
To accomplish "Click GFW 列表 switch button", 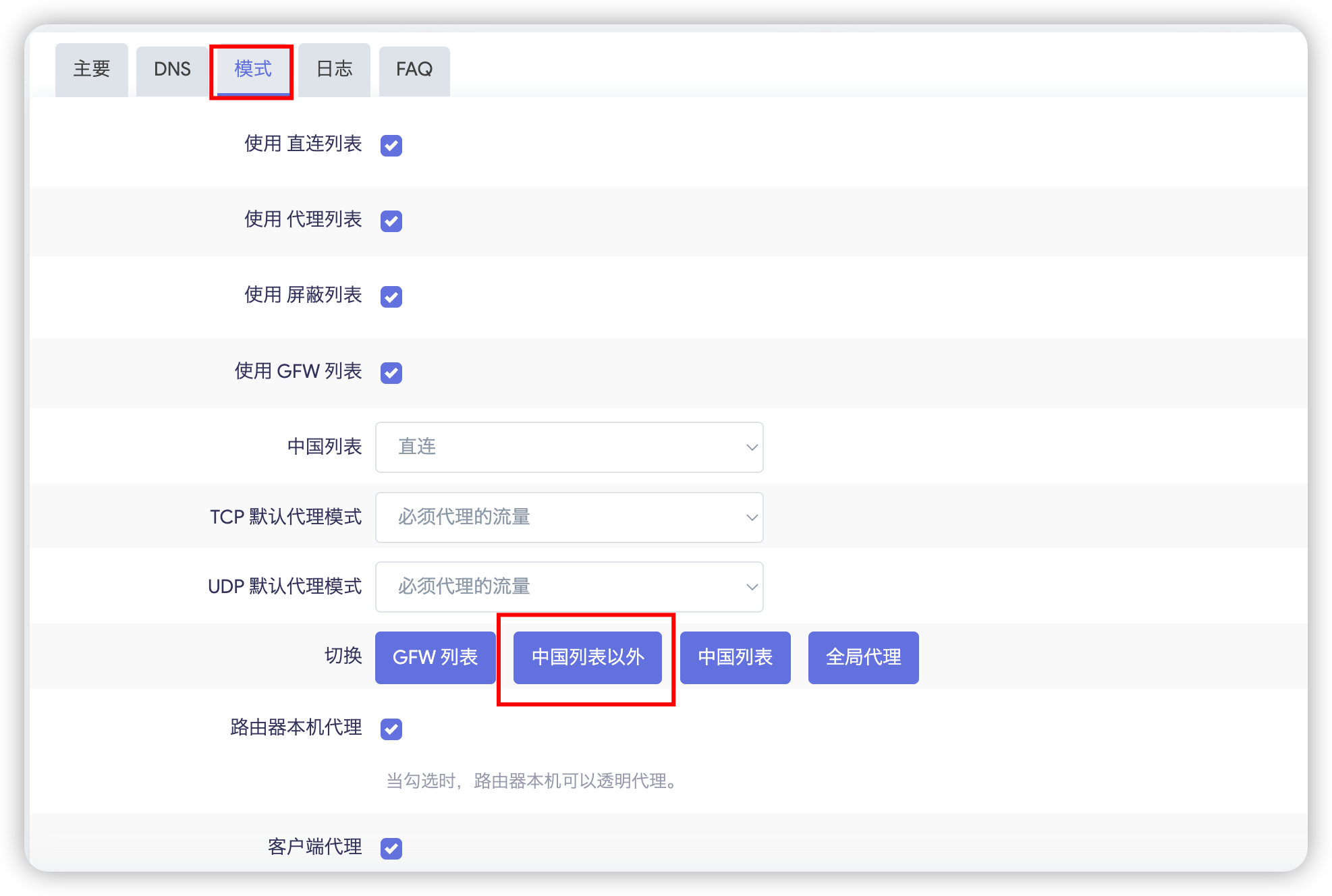I will pos(435,657).
